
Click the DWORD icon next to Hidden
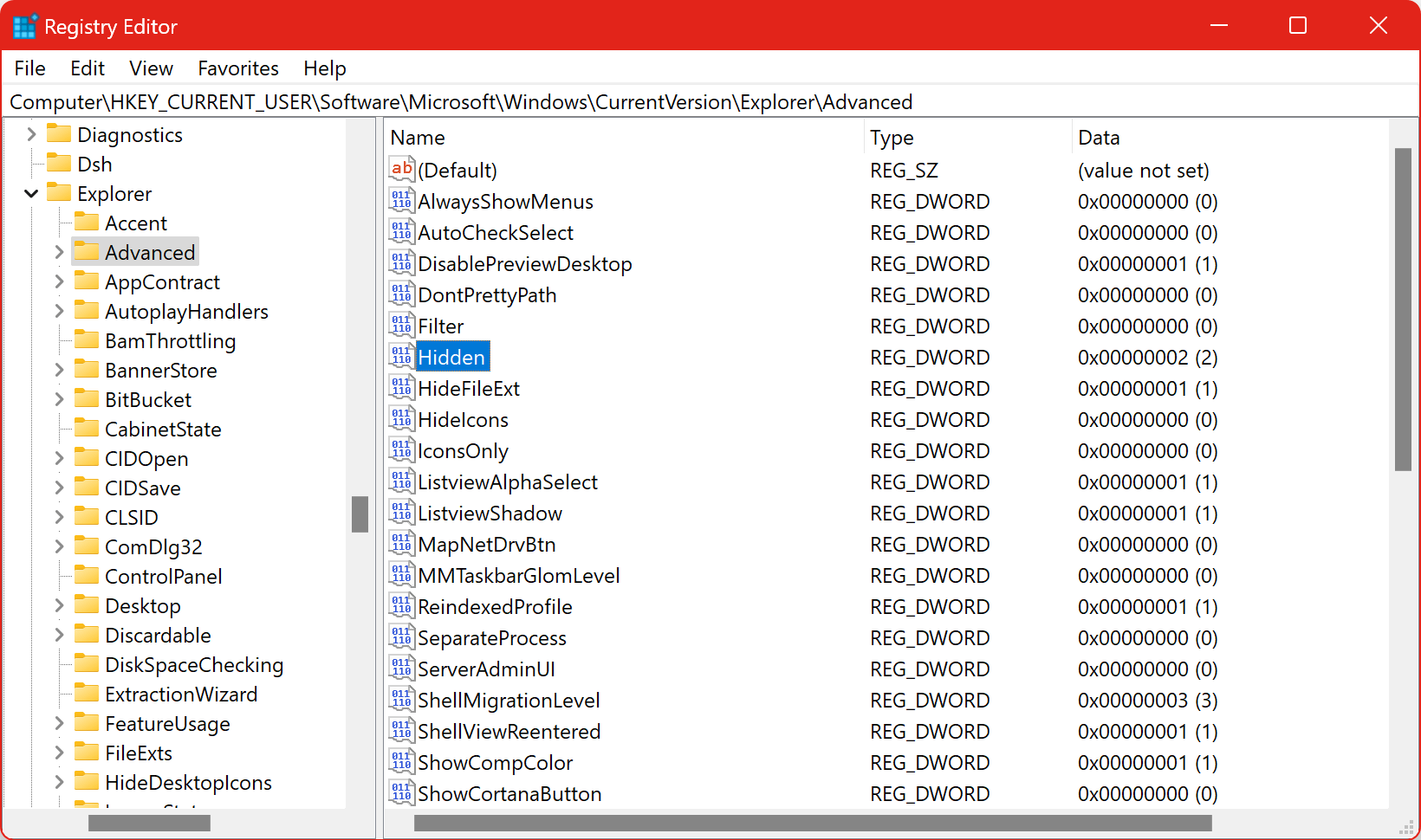[401, 356]
